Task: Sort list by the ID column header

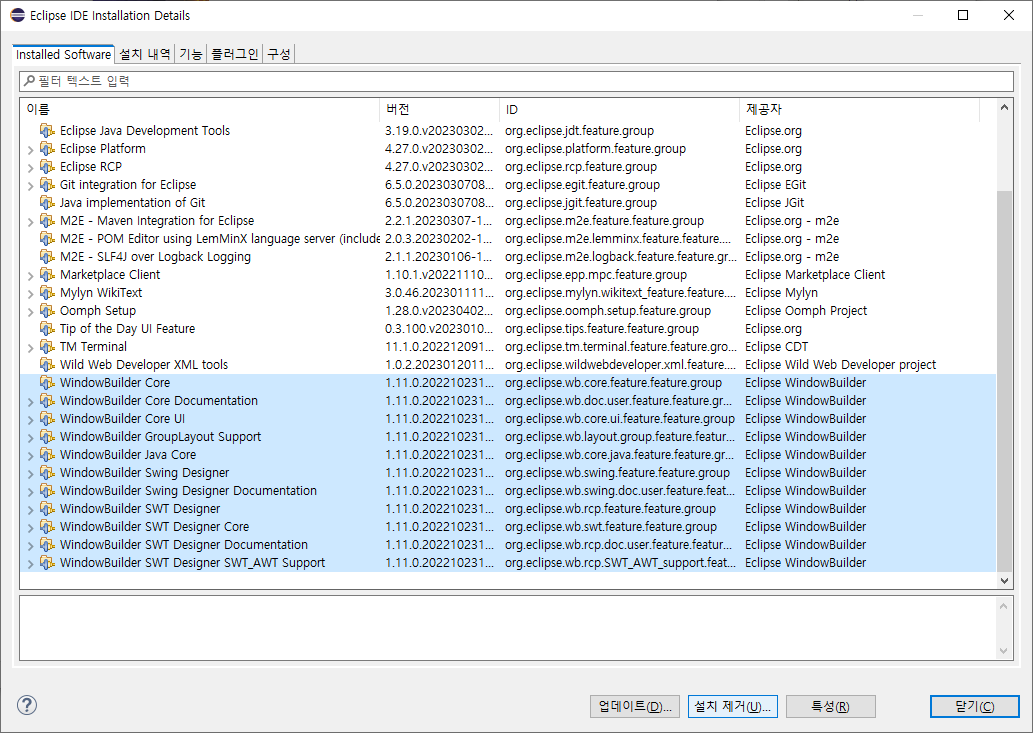Action: pyautogui.click(x=619, y=109)
